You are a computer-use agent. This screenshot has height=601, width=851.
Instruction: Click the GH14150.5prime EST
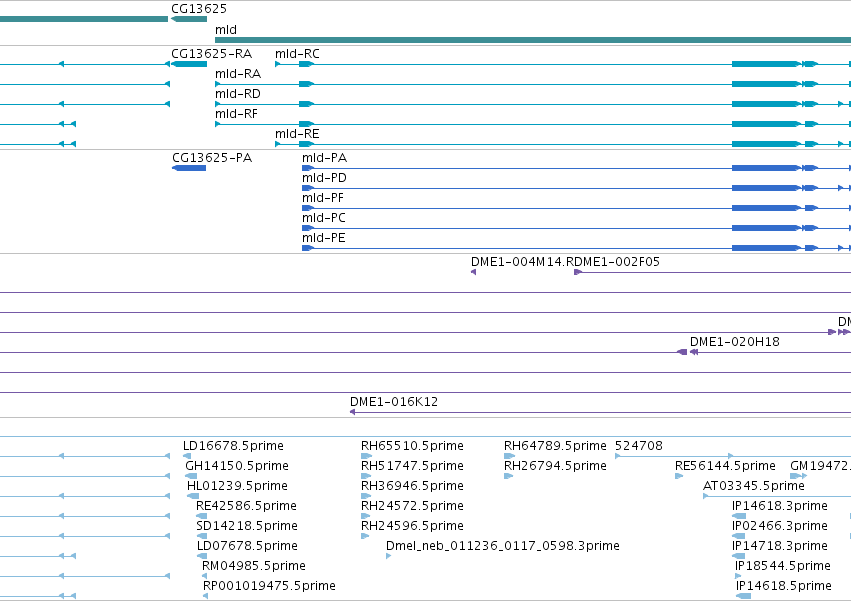(190, 476)
